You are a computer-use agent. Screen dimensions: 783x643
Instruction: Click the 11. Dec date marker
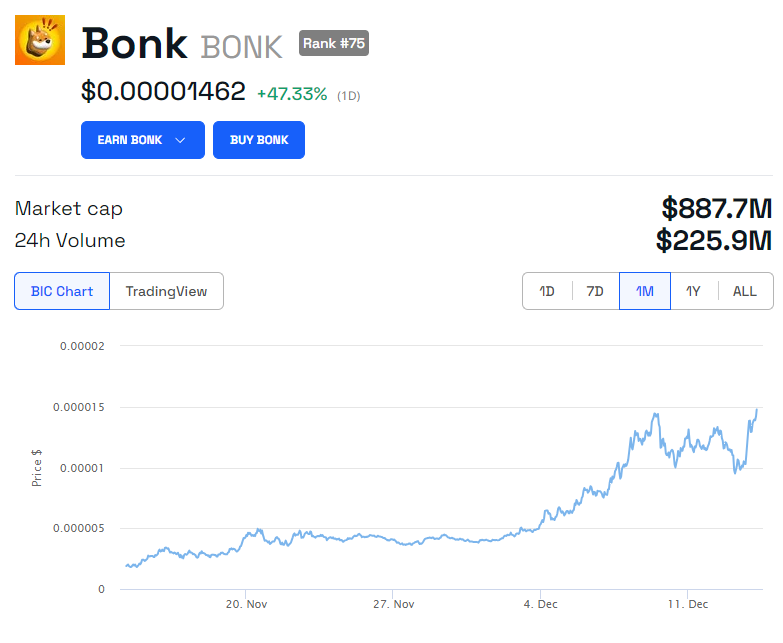point(687,604)
